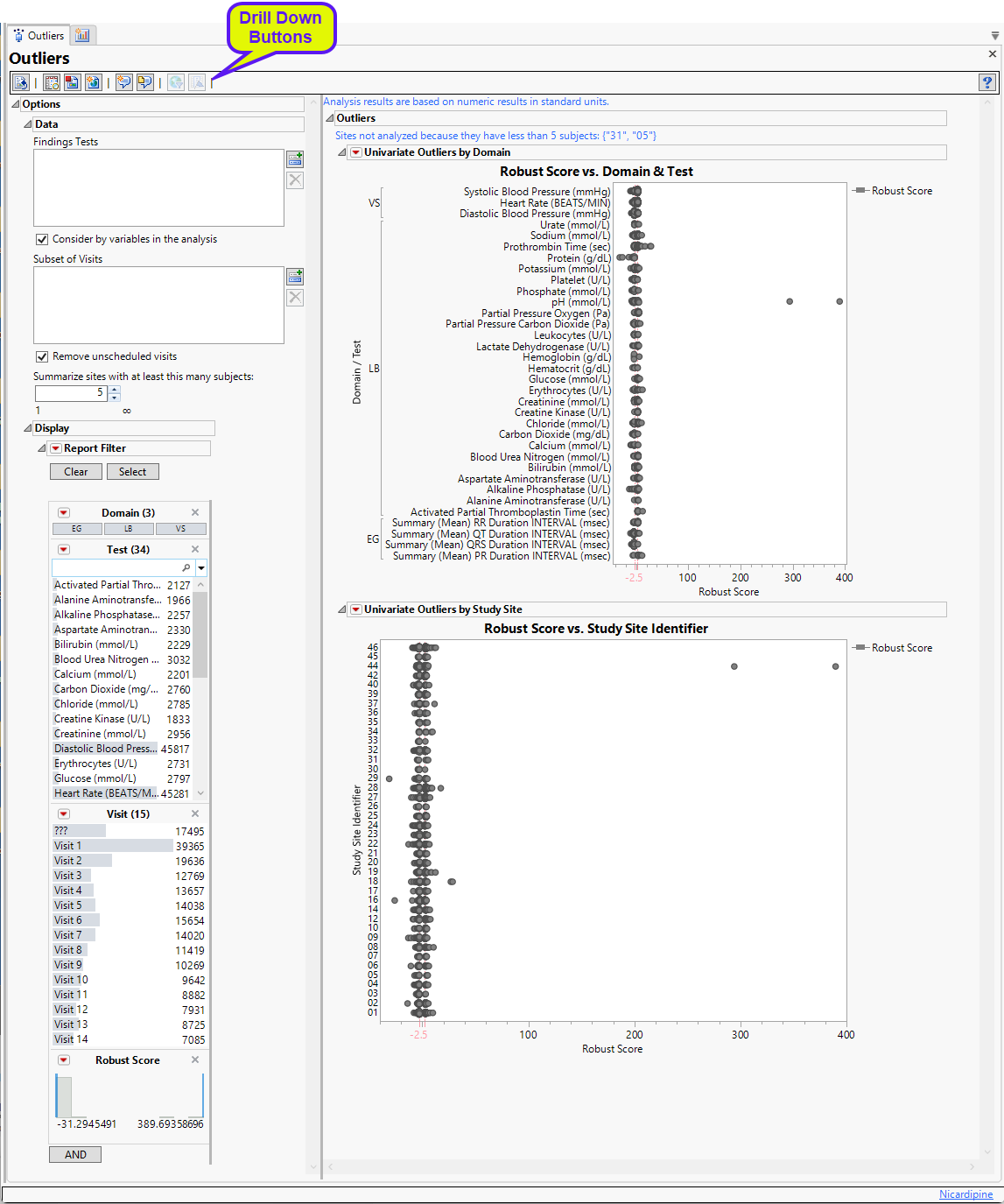Click add button beside Findings Tests list

coord(295,158)
